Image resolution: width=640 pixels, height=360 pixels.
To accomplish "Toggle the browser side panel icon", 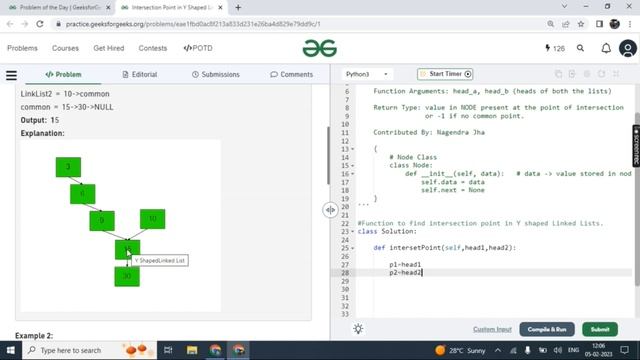I will [x=599, y=24].
